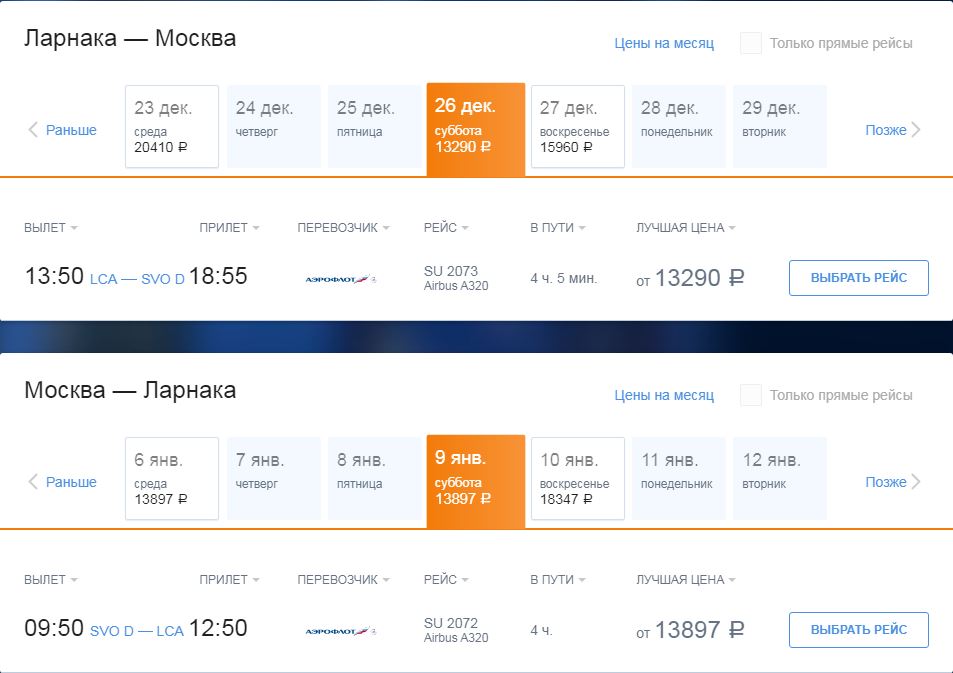The width and height of the screenshot is (953, 673).
Task: Choose the 13897 ₽ flight SU 2072
Action: coord(858,630)
